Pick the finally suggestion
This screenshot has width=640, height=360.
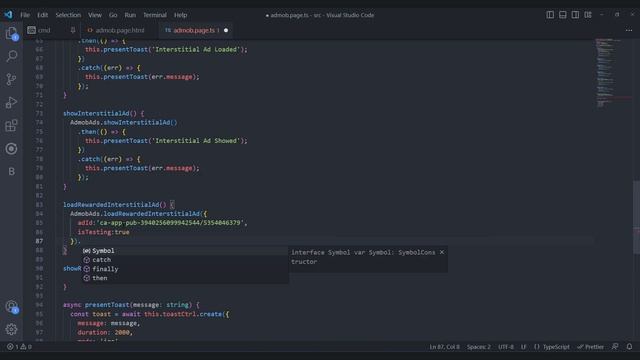[186, 269]
